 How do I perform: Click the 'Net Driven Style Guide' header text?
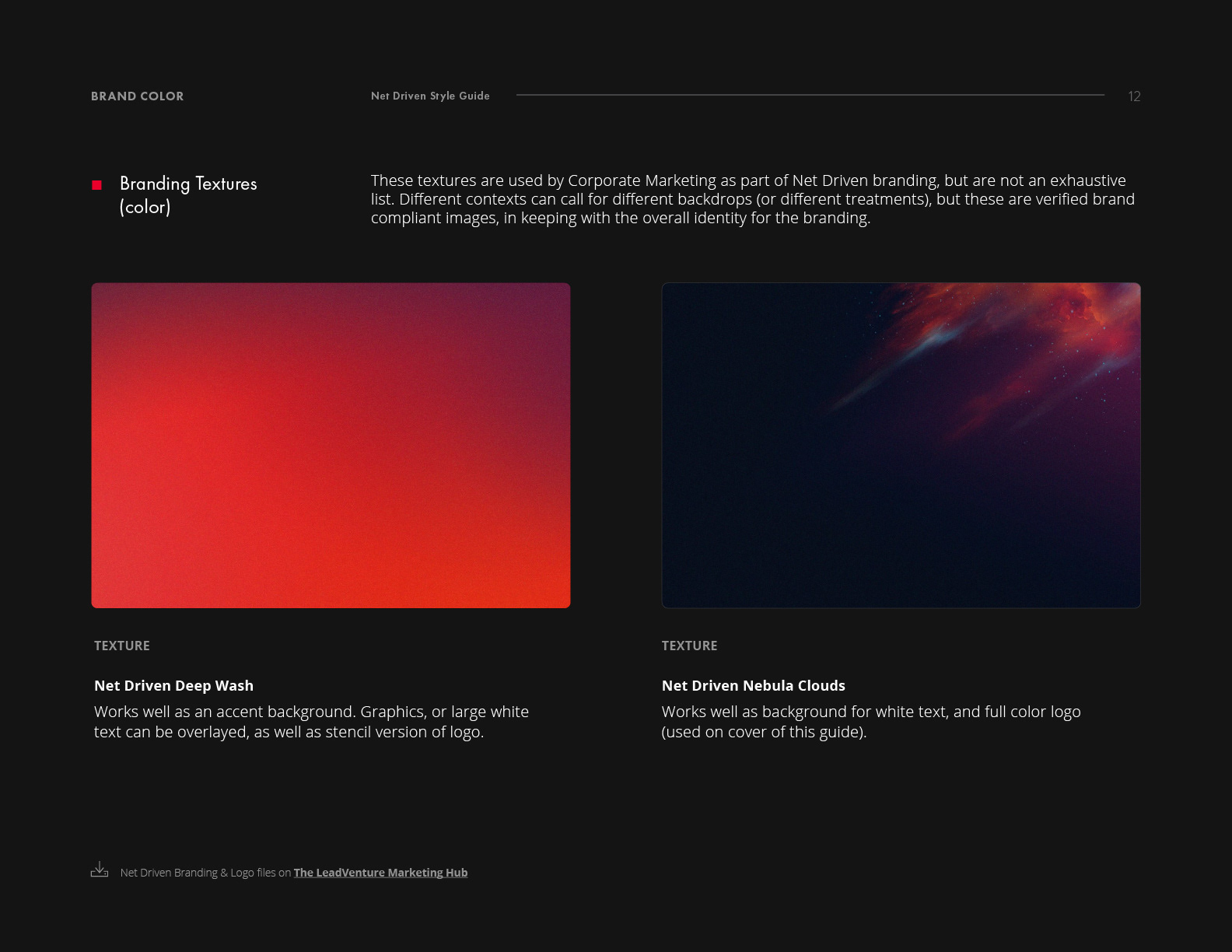click(430, 96)
